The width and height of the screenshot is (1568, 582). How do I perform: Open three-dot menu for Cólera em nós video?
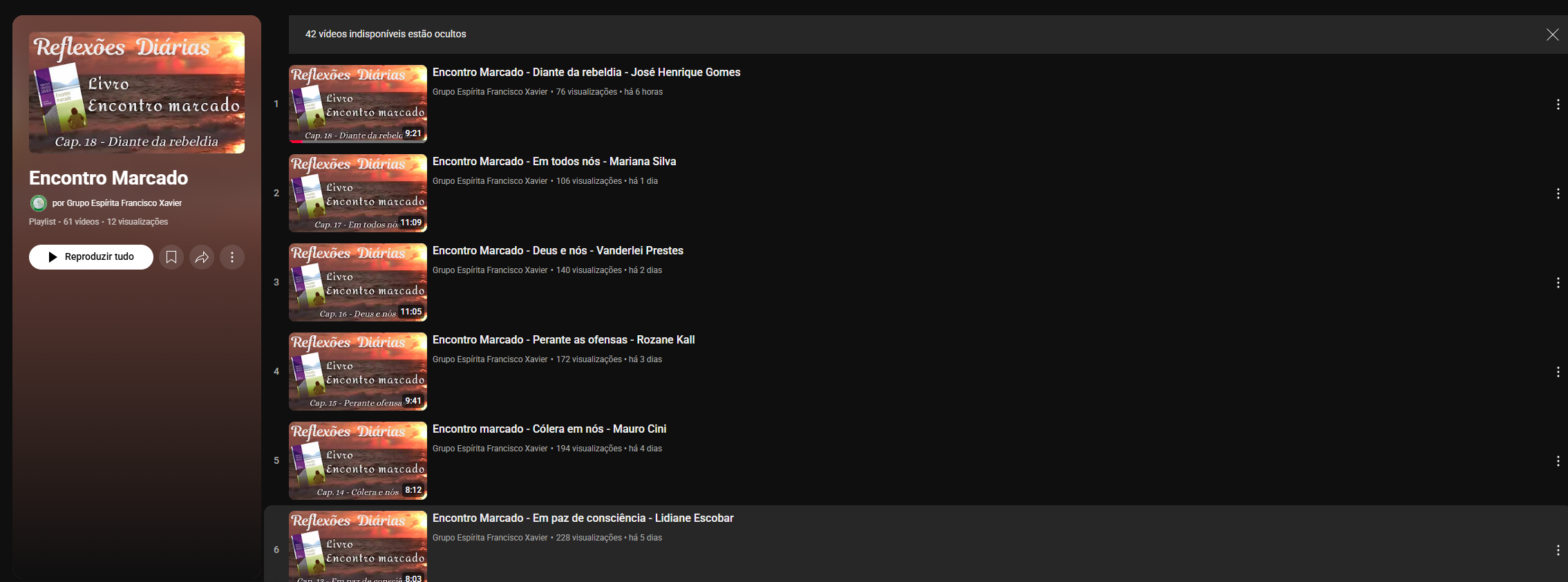pyautogui.click(x=1558, y=461)
